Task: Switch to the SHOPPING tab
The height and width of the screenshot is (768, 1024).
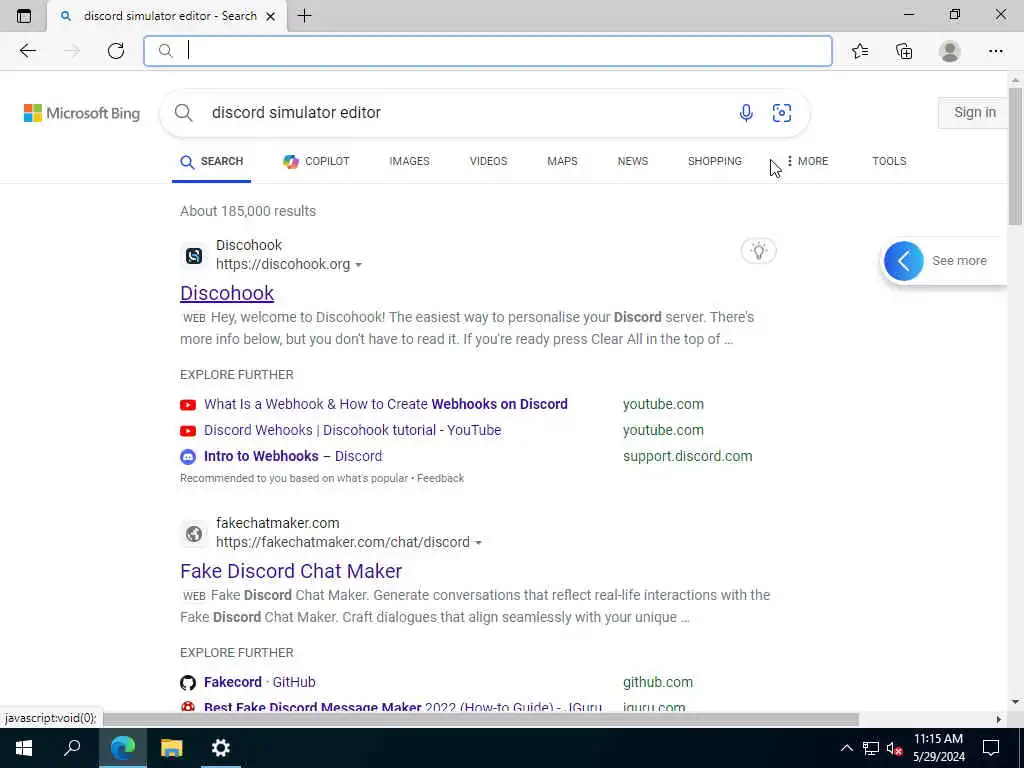Action: click(714, 161)
